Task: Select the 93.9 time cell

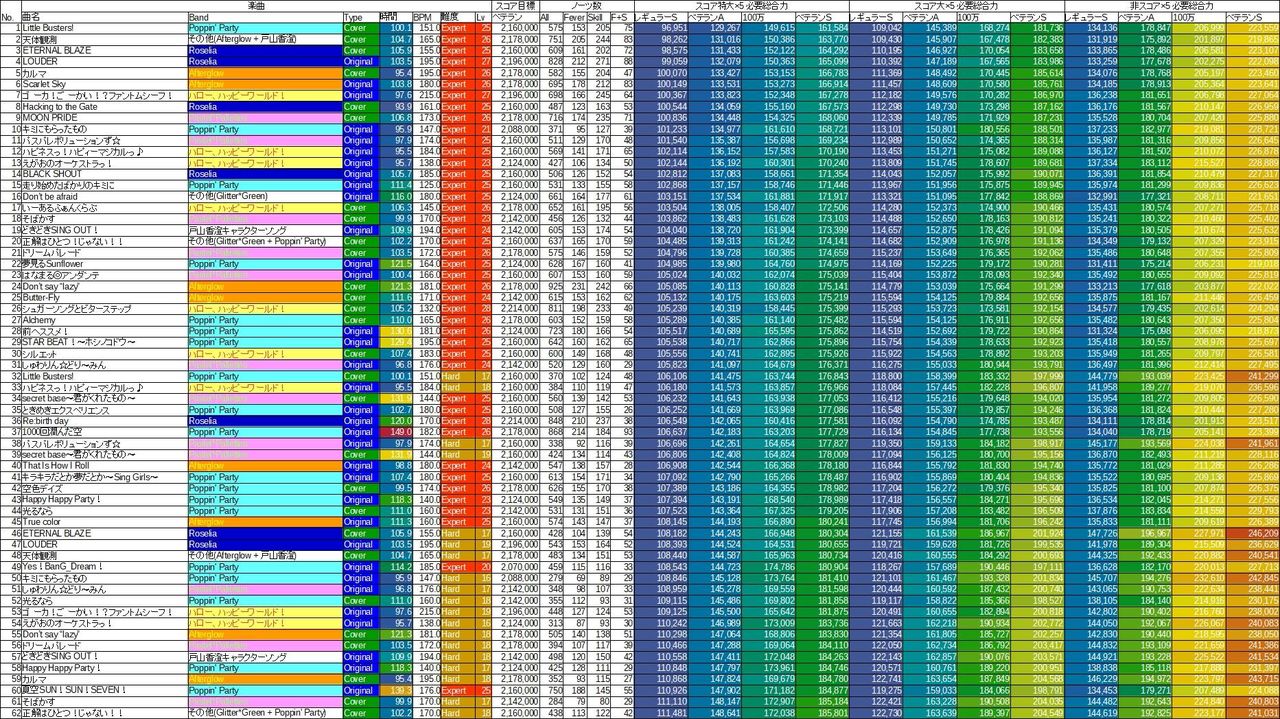Action: pos(396,106)
